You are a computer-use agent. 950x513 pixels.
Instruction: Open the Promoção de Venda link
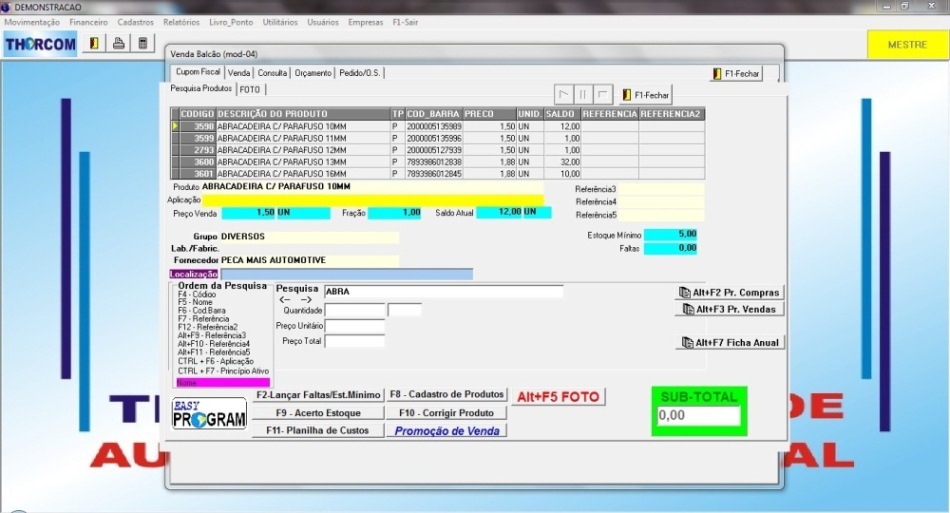(447, 431)
